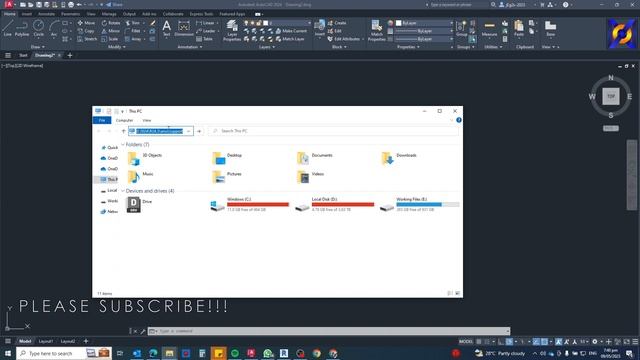Click the AutoCAD command line input

[x=329, y=331]
